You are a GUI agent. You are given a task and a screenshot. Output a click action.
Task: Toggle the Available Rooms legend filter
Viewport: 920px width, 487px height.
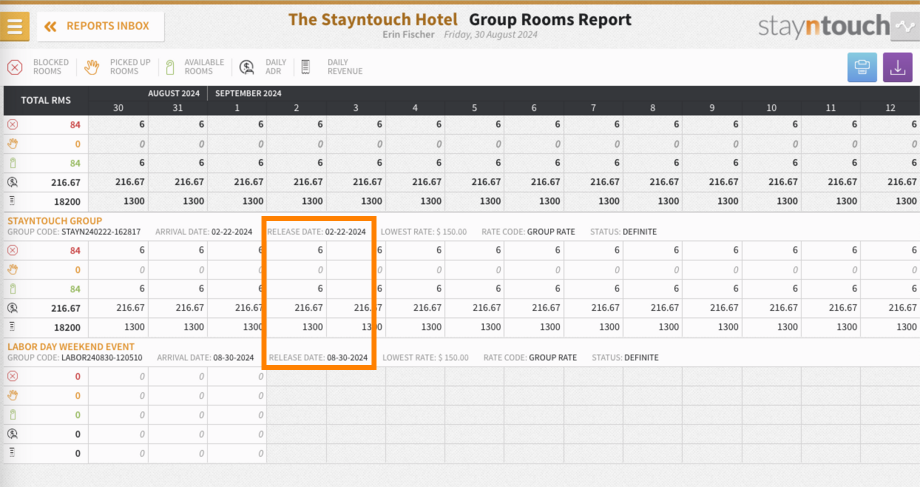point(195,67)
